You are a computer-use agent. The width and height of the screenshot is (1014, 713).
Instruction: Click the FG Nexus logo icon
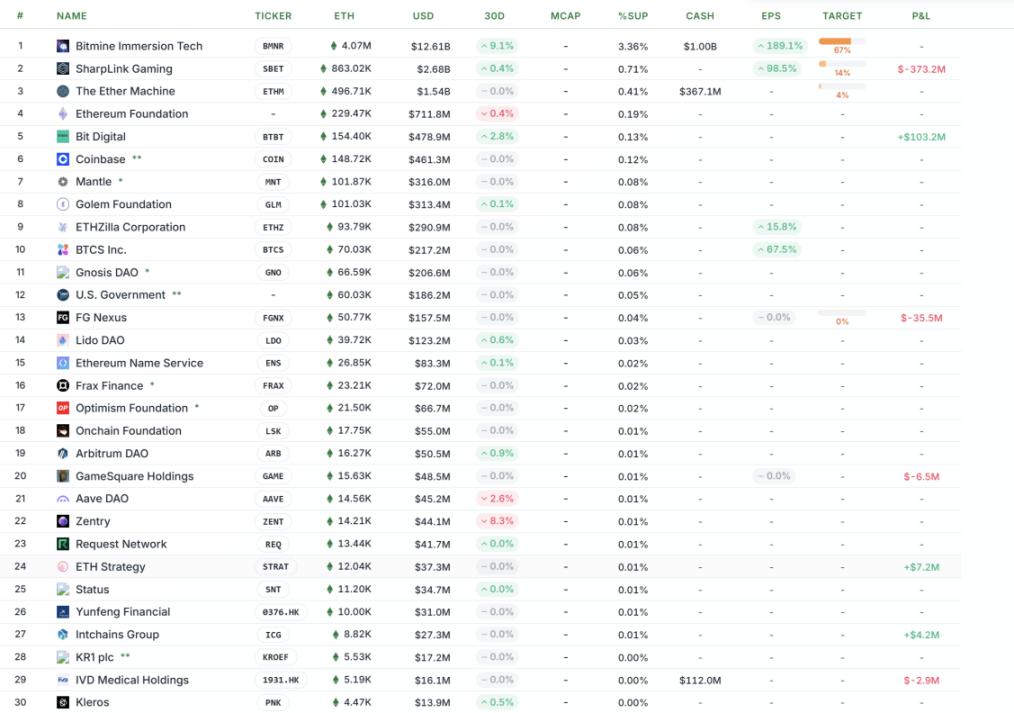click(x=63, y=317)
